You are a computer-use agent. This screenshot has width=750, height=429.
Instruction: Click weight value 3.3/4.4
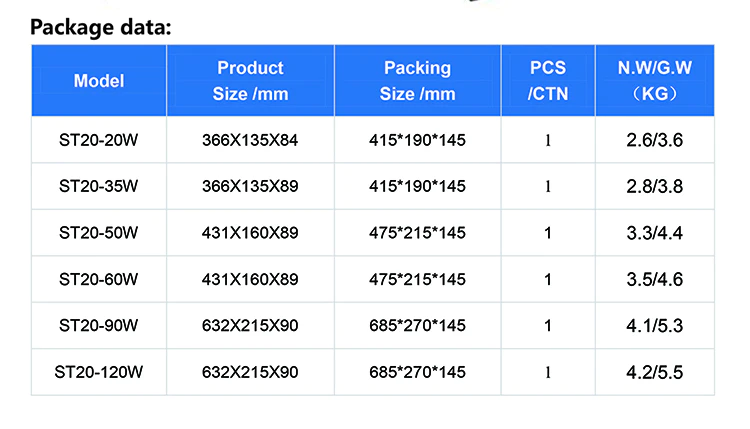click(654, 233)
